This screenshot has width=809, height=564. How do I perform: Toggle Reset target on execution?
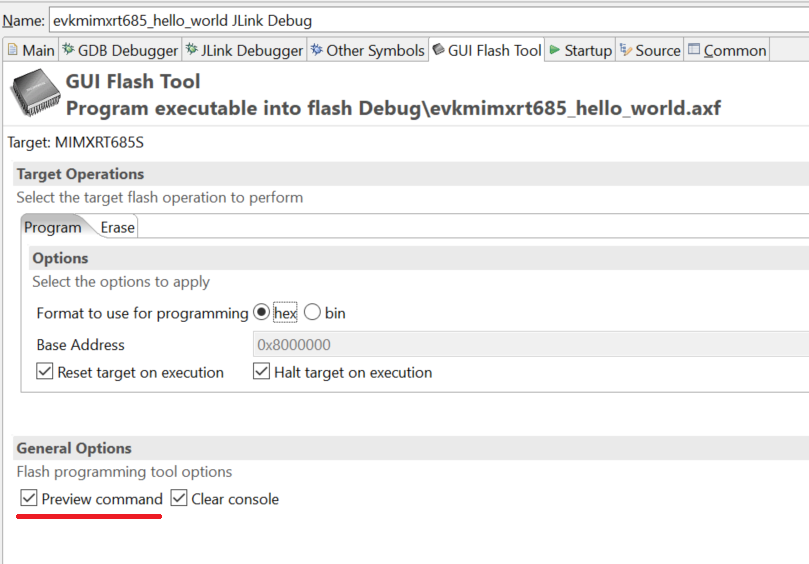click(44, 372)
